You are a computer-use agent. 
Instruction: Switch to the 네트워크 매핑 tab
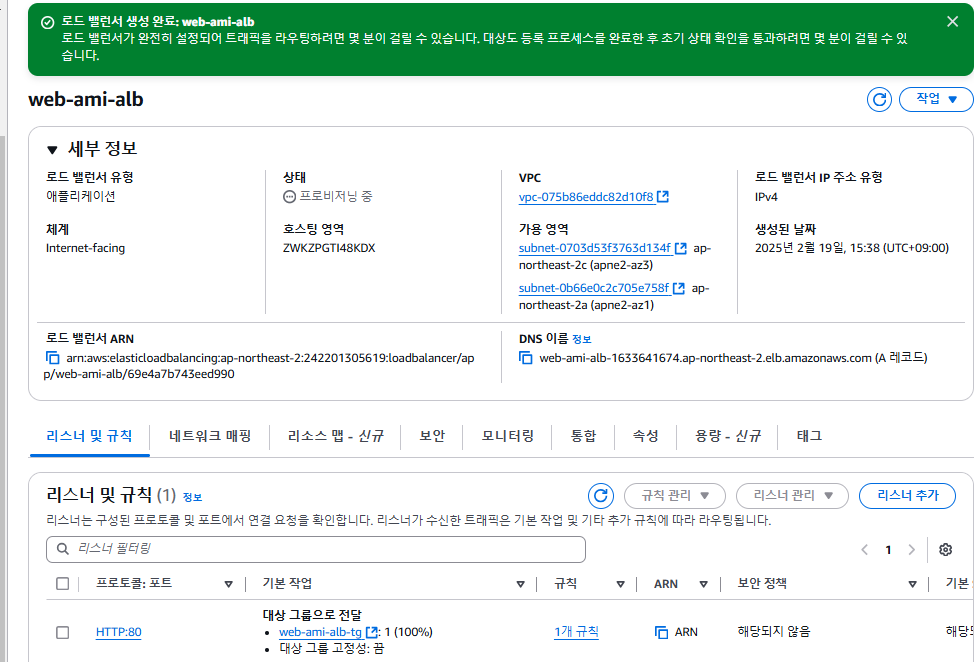[210, 436]
